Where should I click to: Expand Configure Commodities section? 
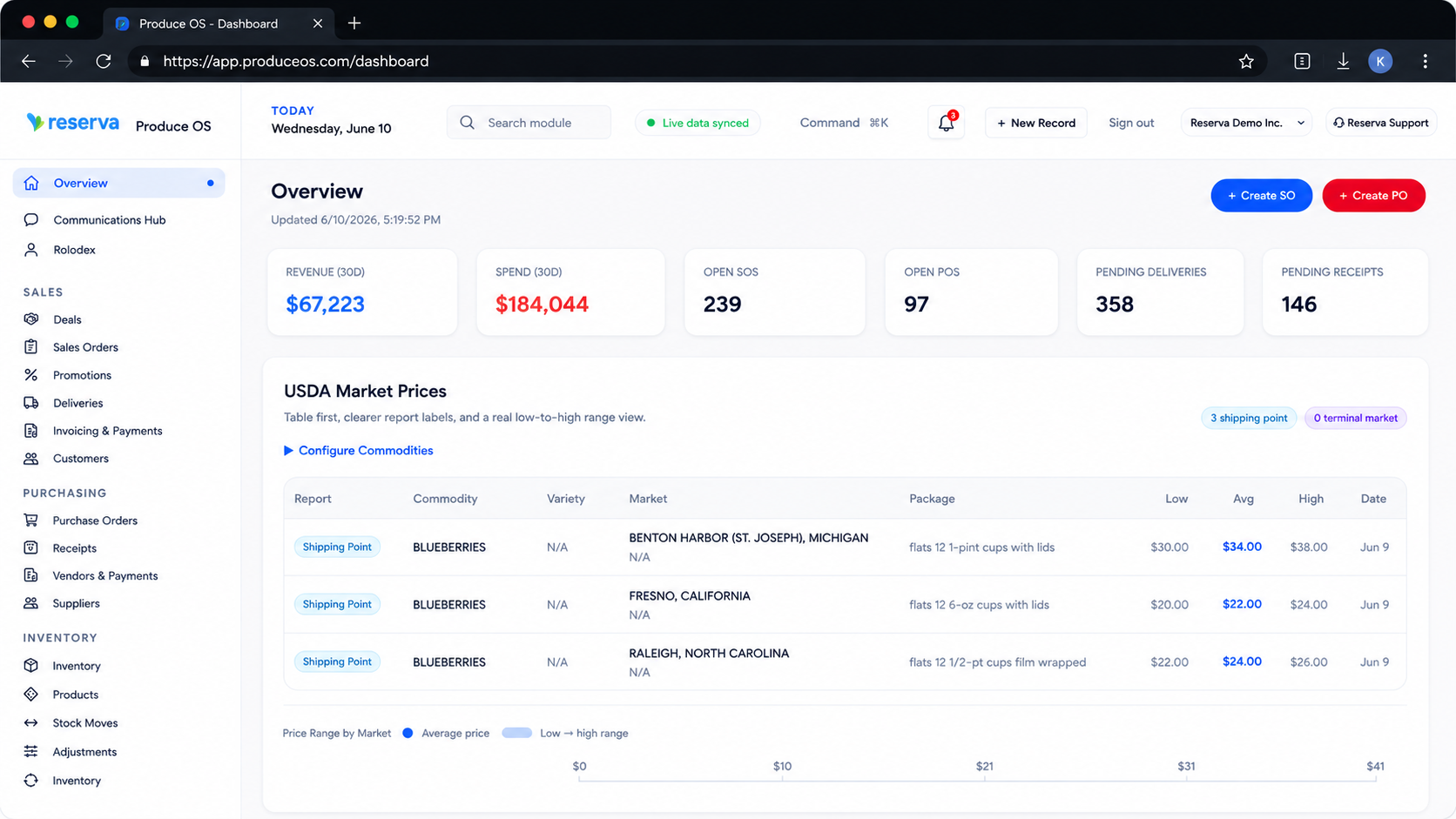pyautogui.click(x=358, y=450)
